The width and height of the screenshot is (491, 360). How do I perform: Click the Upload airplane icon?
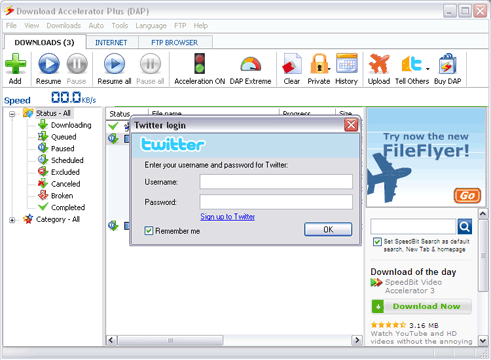[x=379, y=64]
